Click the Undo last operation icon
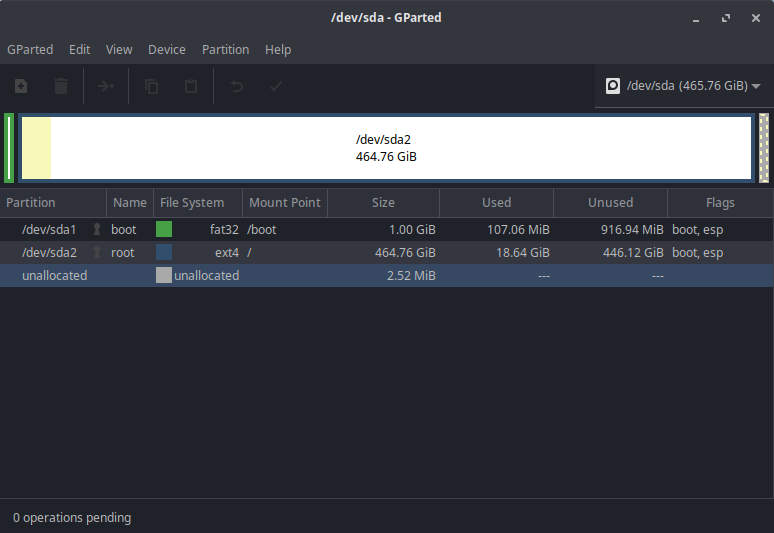This screenshot has width=774, height=533. [x=237, y=87]
